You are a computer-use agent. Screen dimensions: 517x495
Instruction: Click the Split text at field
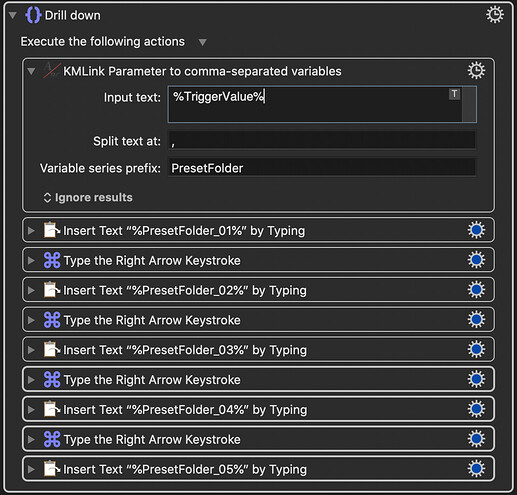click(x=322, y=141)
